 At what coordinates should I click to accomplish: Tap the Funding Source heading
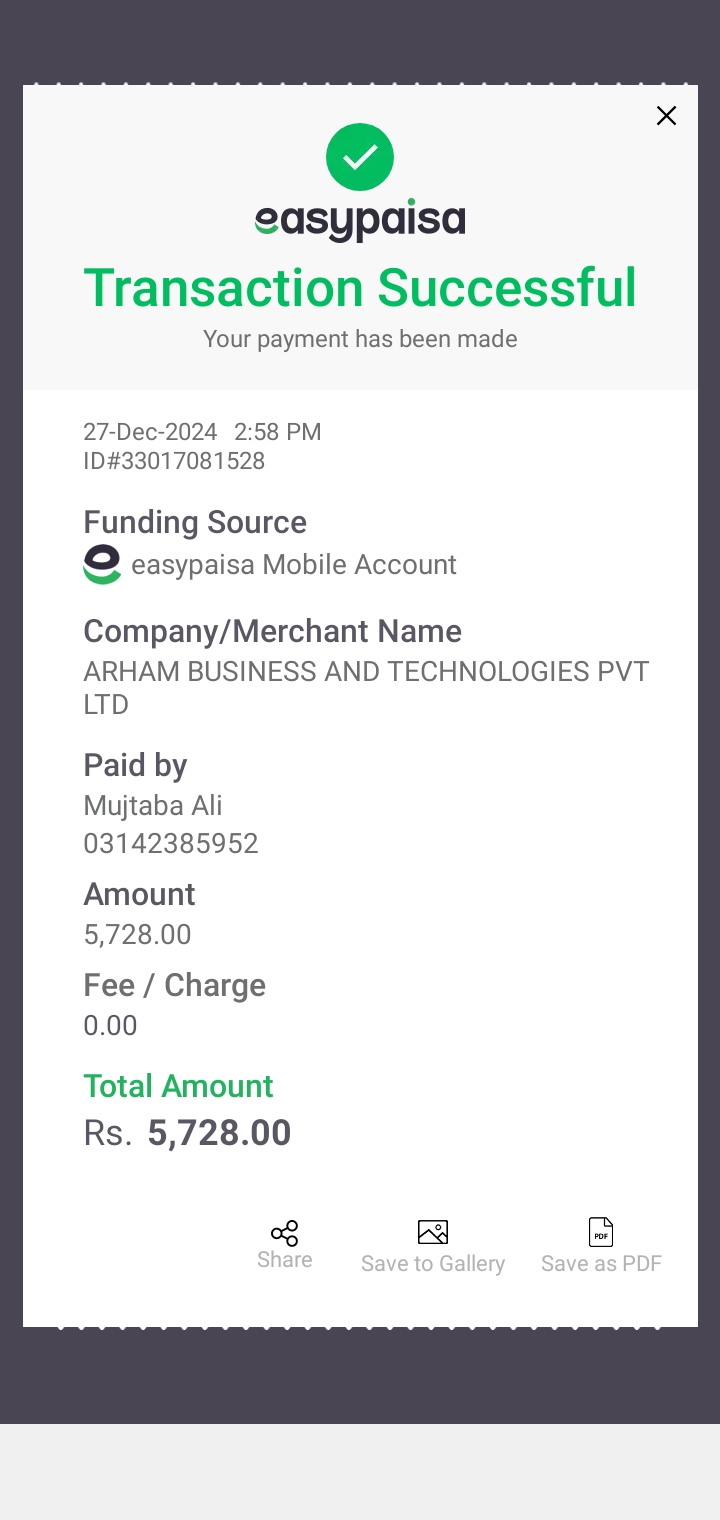click(x=195, y=522)
